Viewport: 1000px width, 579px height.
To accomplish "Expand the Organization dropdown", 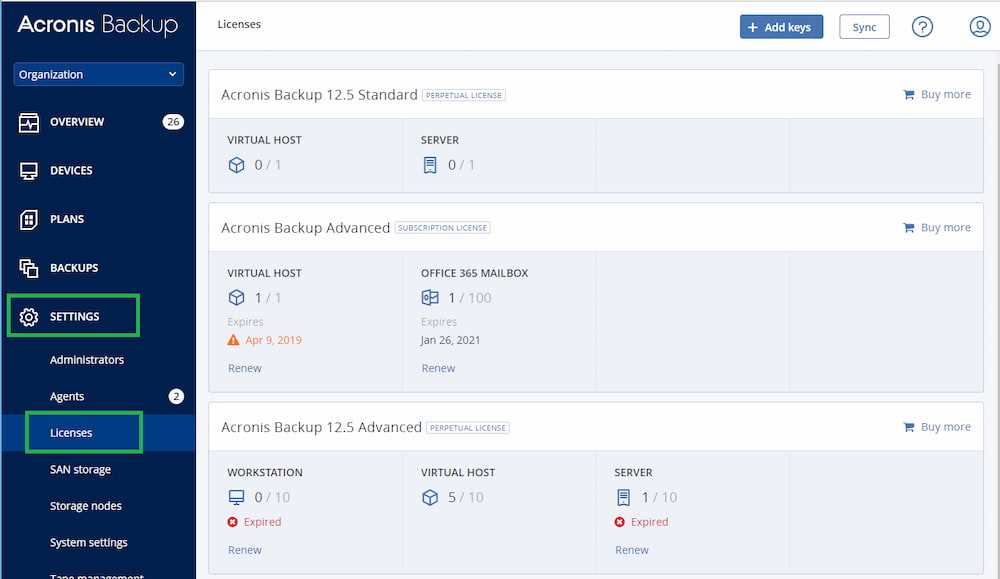I will 98,75.
